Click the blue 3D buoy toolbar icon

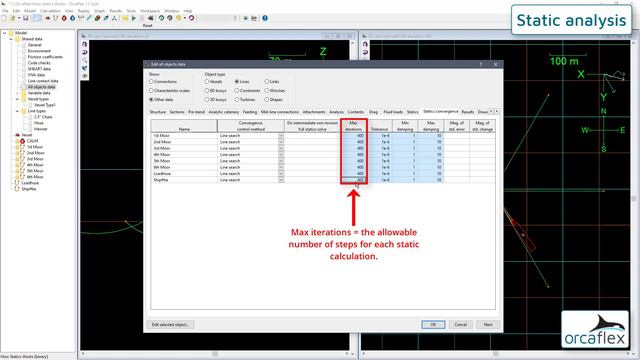coord(73,18)
